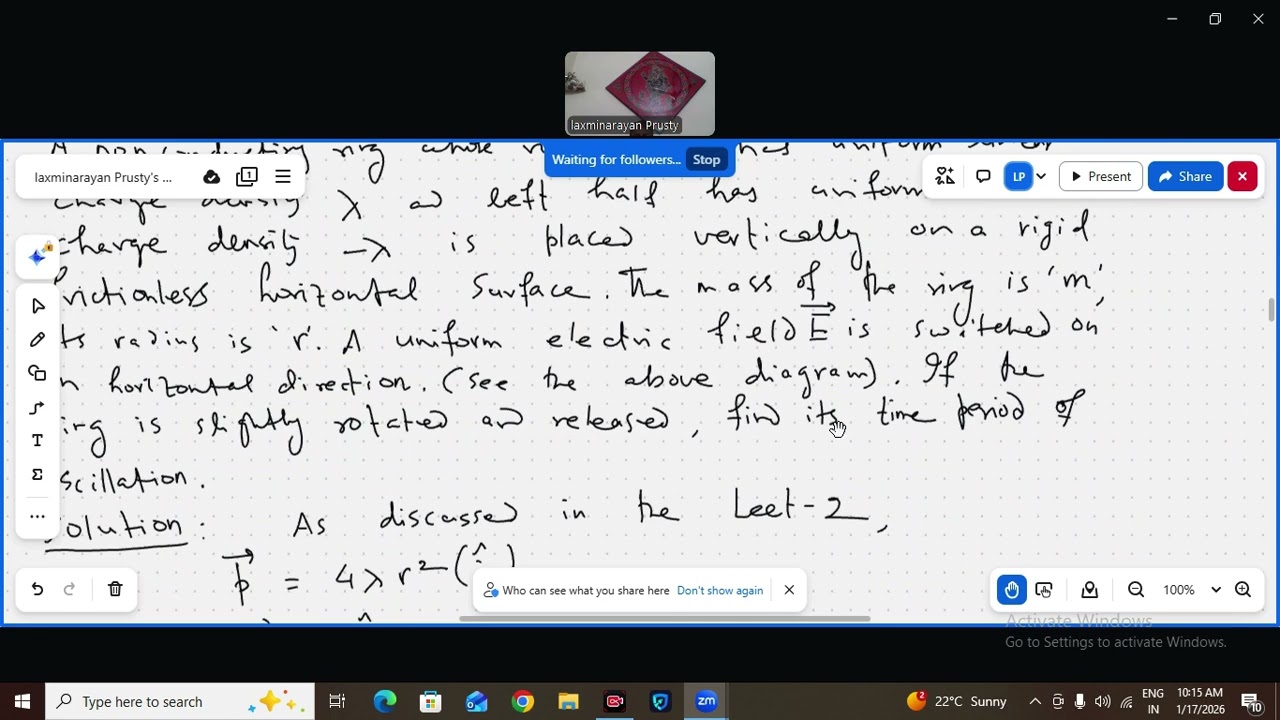Select the pen drawing tool
This screenshot has width=1280, height=720.
[37, 340]
